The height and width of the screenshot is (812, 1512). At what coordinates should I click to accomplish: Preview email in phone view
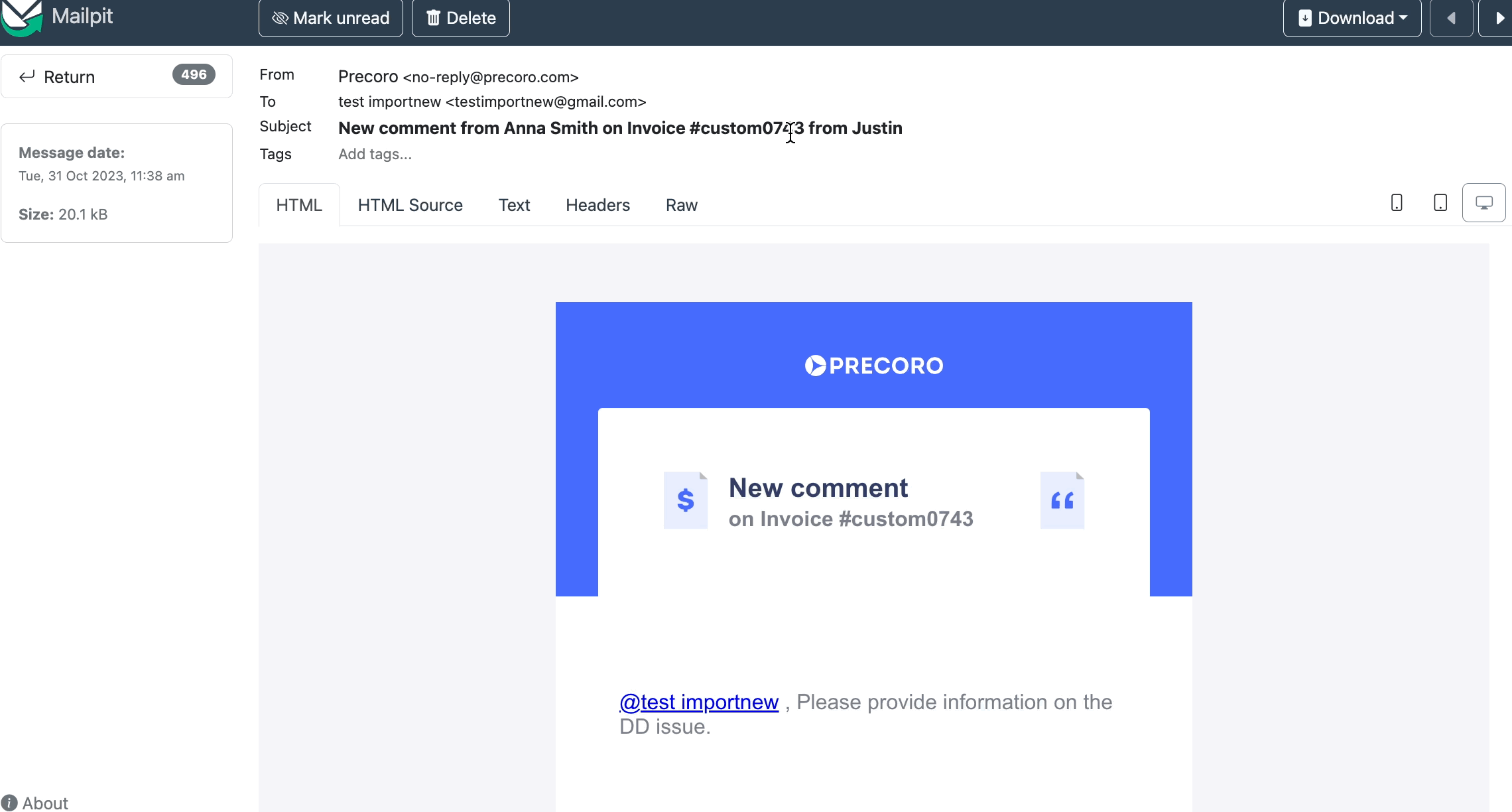click(x=1397, y=203)
